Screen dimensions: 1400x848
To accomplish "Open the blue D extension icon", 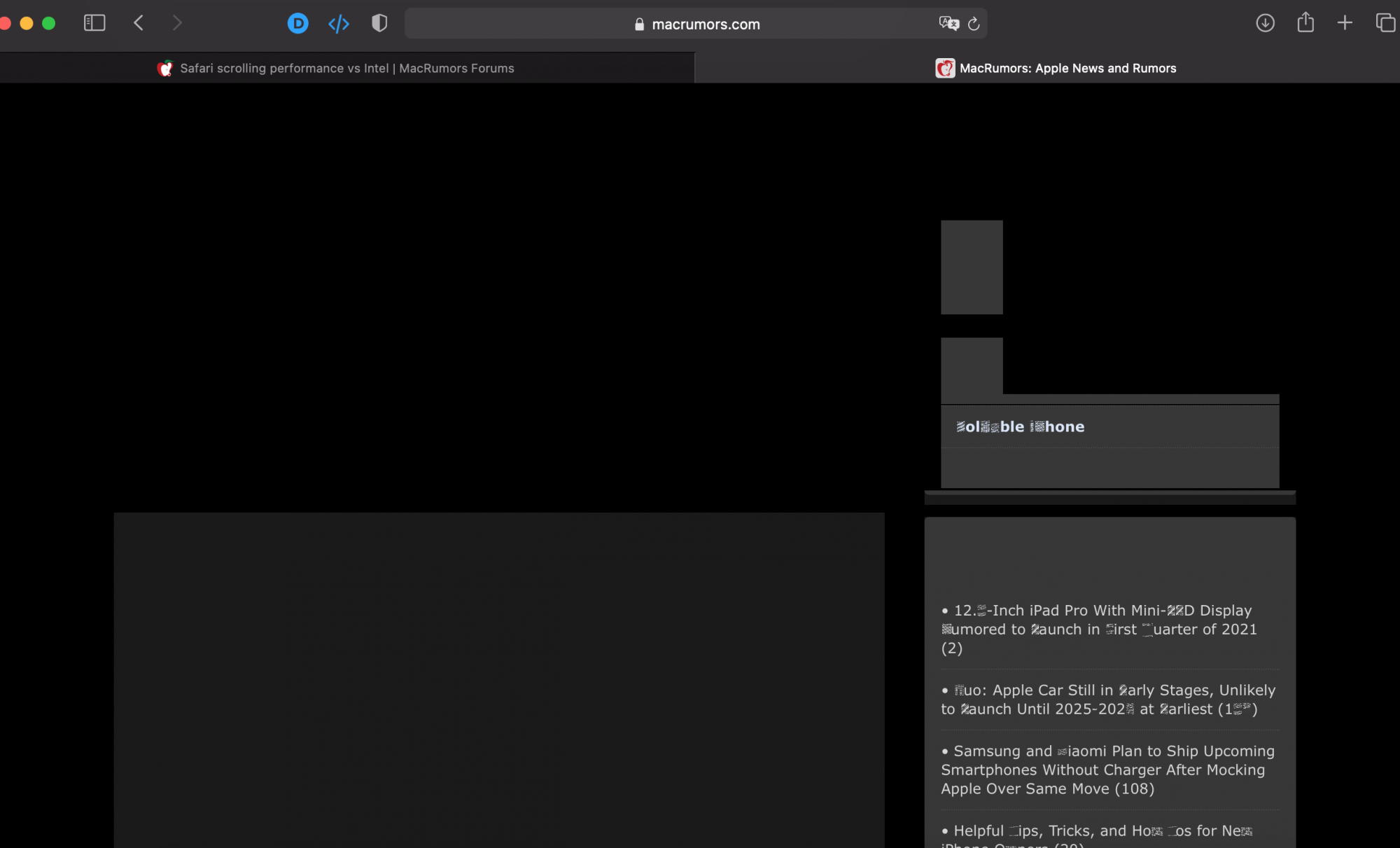I will pyautogui.click(x=297, y=24).
